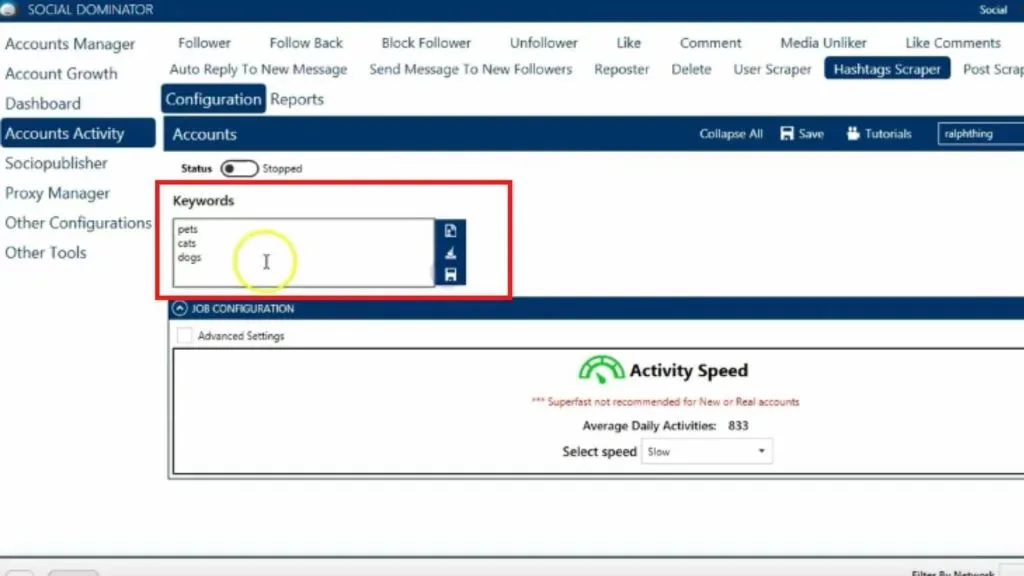Click the green Activity Speed gauge icon
The height and width of the screenshot is (576, 1024).
tap(601, 371)
